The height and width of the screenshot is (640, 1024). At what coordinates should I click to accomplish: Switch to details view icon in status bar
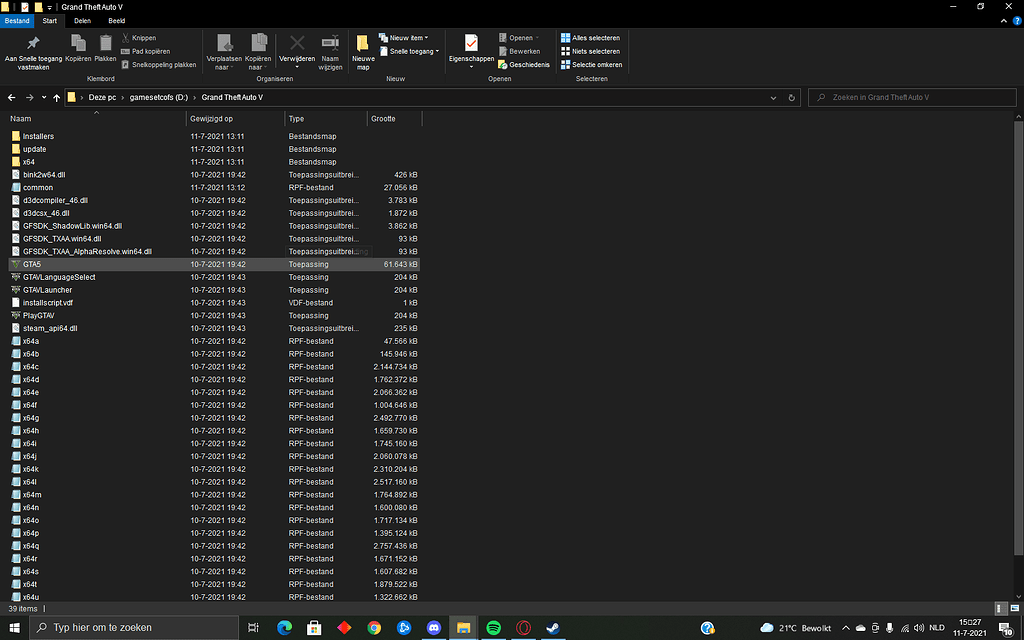click(x=1001, y=609)
